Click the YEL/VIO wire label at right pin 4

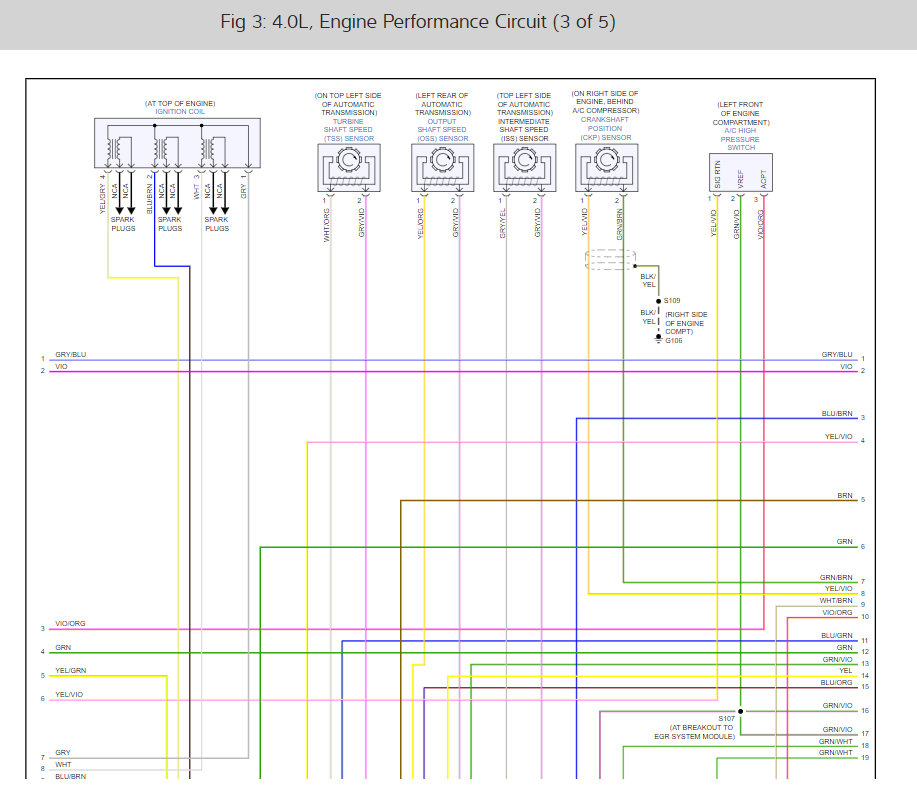pos(839,437)
